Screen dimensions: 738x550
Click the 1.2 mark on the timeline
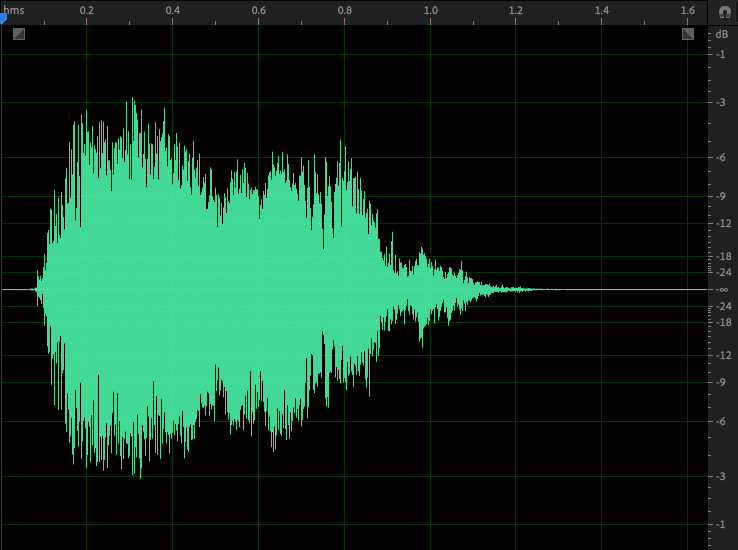pos(516,11)
